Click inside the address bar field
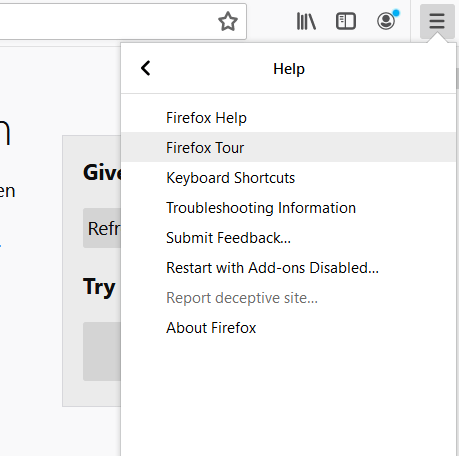 click(107, 21)
